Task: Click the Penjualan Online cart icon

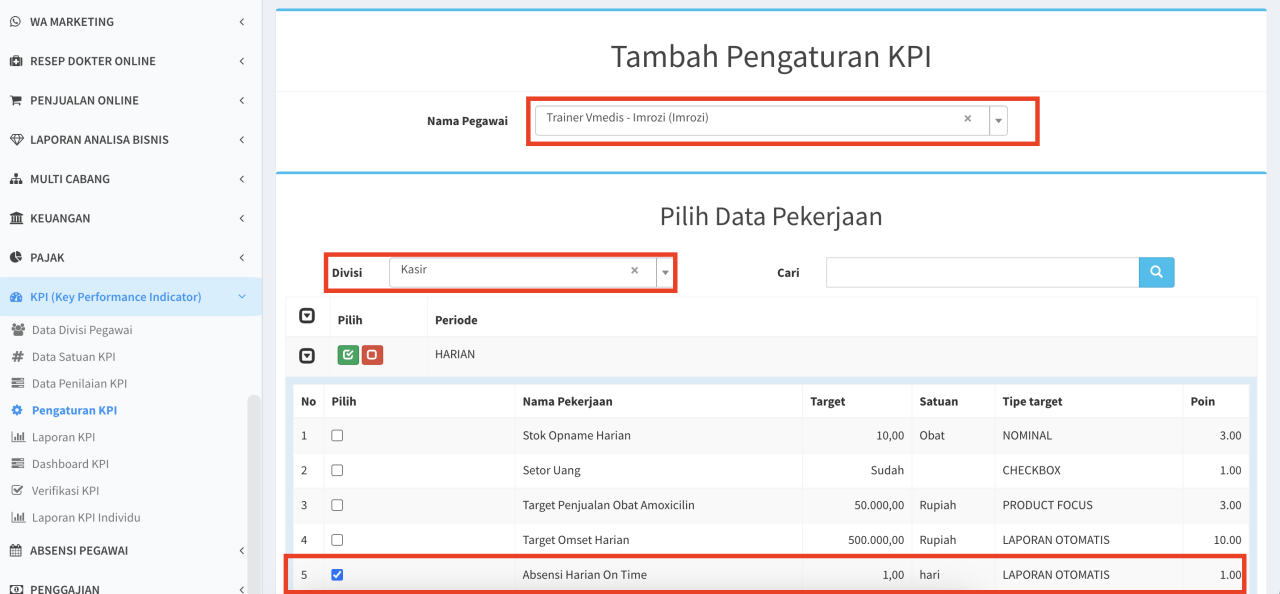Action: pos(16,101)
